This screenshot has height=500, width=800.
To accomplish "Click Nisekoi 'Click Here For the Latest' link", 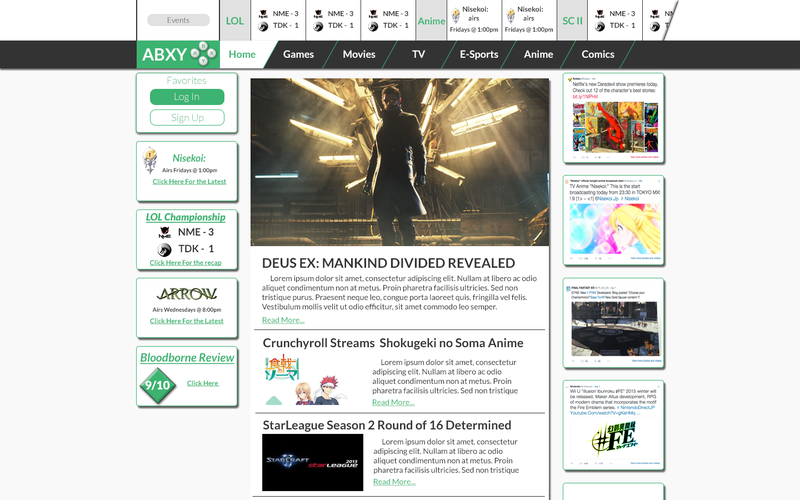I will click(x=189, y=182).
